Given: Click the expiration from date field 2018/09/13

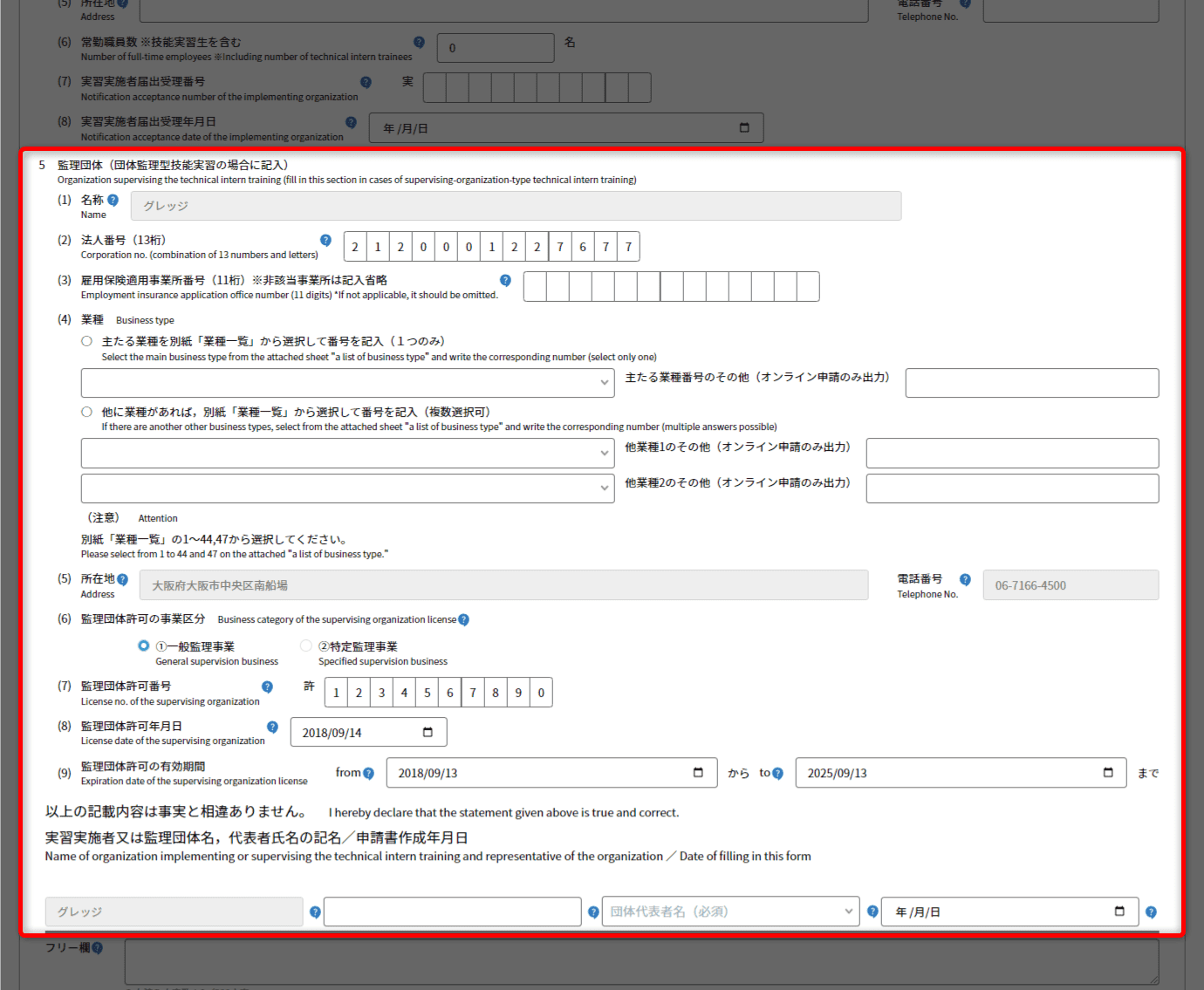Looking at the screenshot, I should [x=541, y=773].
